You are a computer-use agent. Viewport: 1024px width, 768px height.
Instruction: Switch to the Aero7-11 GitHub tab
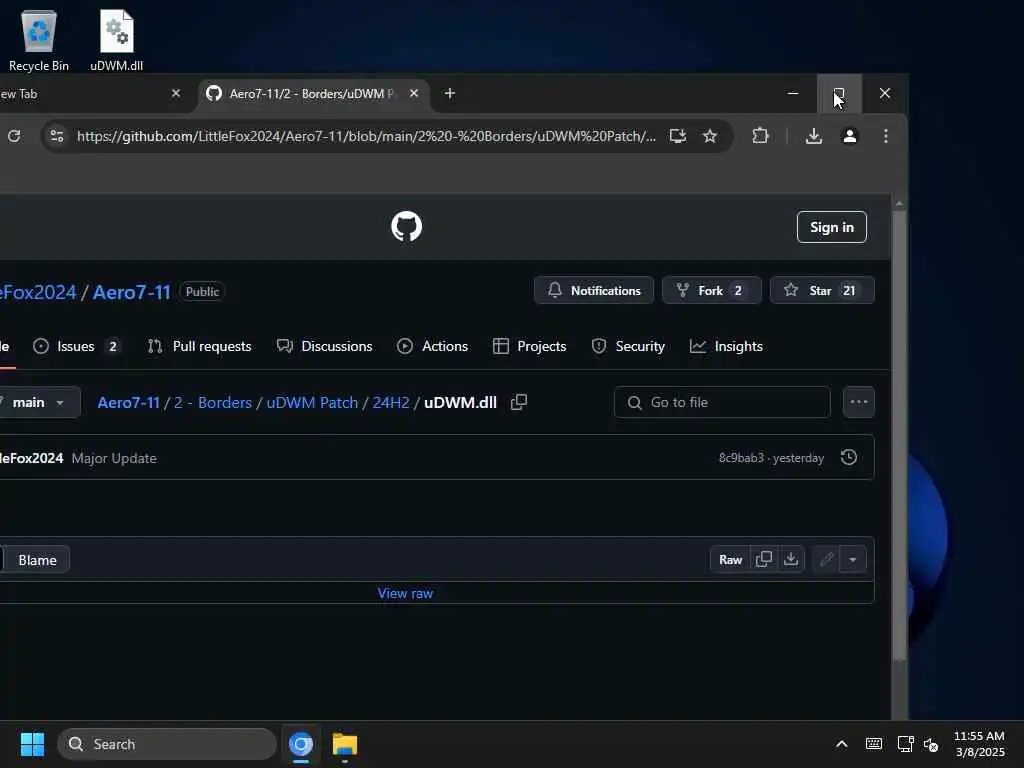[313, 93]
